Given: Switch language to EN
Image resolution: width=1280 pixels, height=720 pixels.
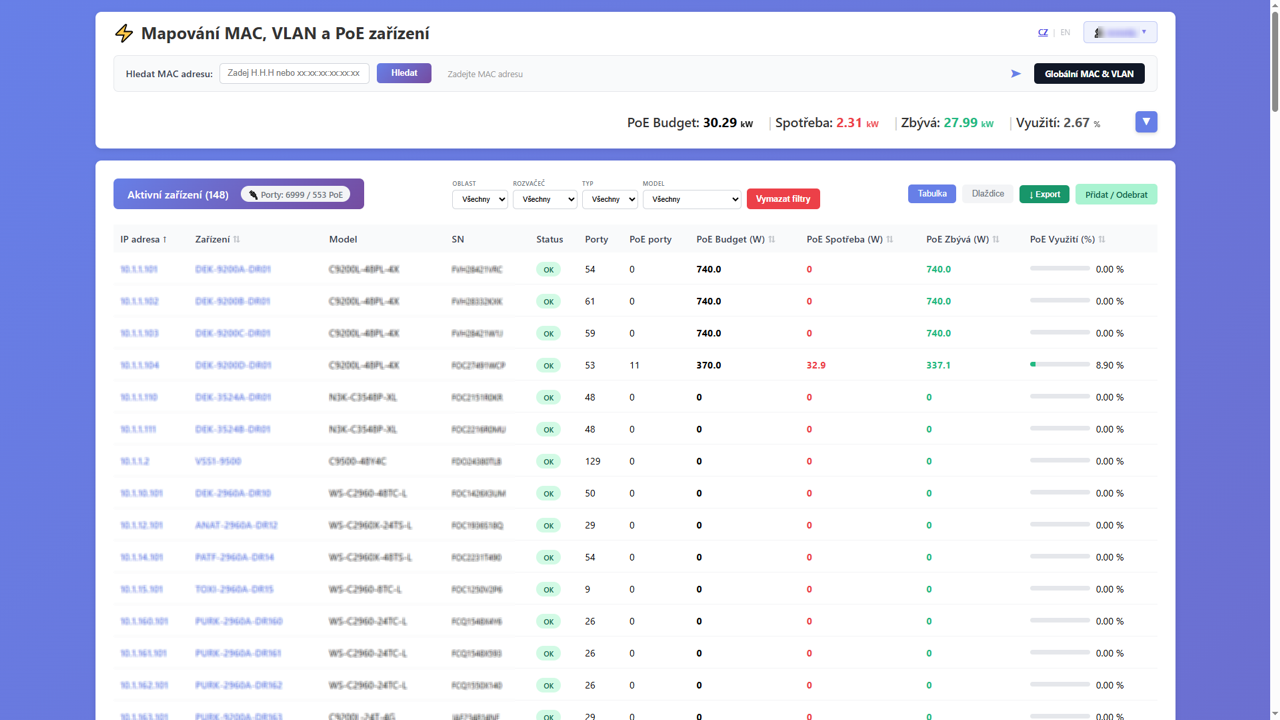Looking at the screenshot, I should pos(1065,32).
